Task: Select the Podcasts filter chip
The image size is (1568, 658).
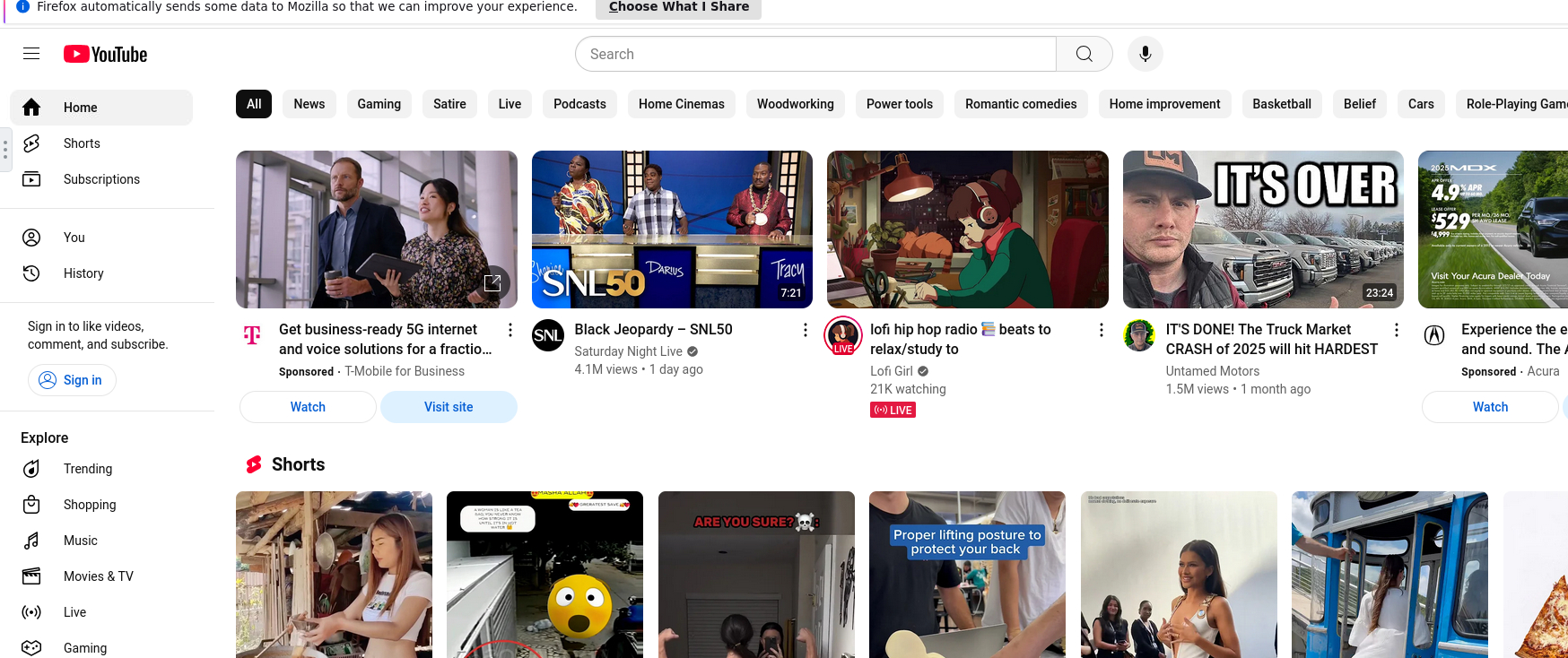Action: [579, 104]
